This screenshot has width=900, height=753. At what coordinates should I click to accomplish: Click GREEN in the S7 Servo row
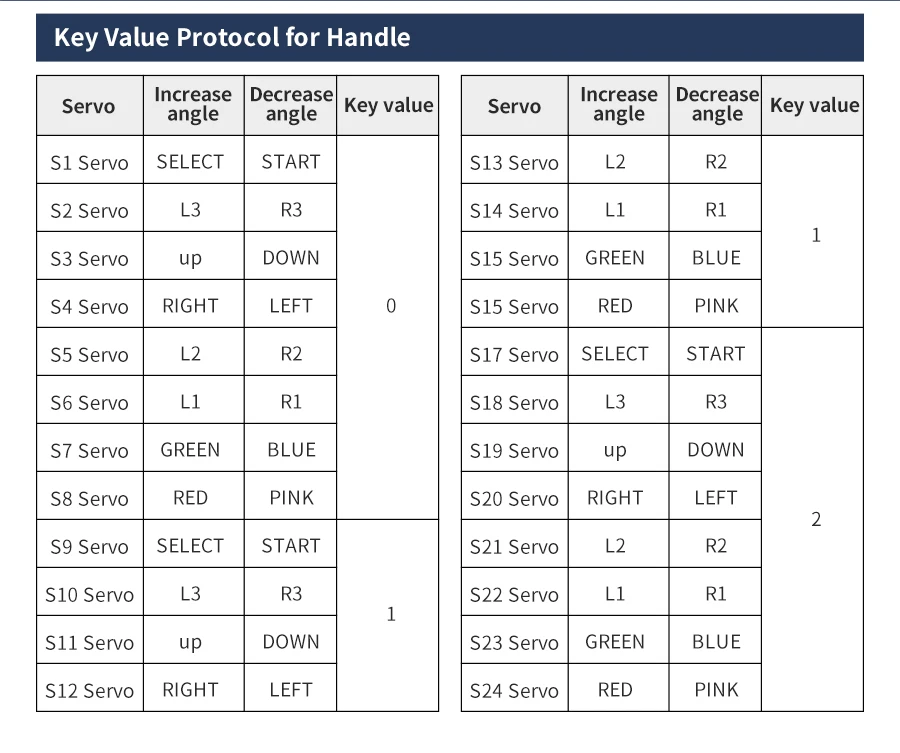pos(190,450)
